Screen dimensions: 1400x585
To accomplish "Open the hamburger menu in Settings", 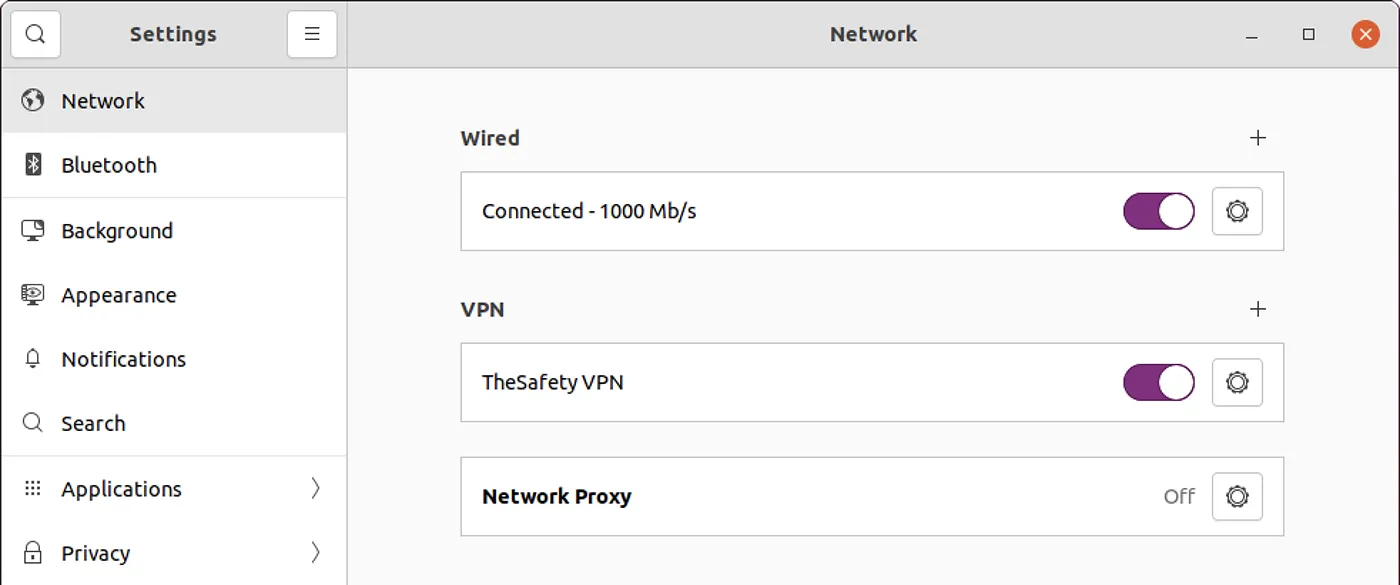I will (x=311, y=33).
